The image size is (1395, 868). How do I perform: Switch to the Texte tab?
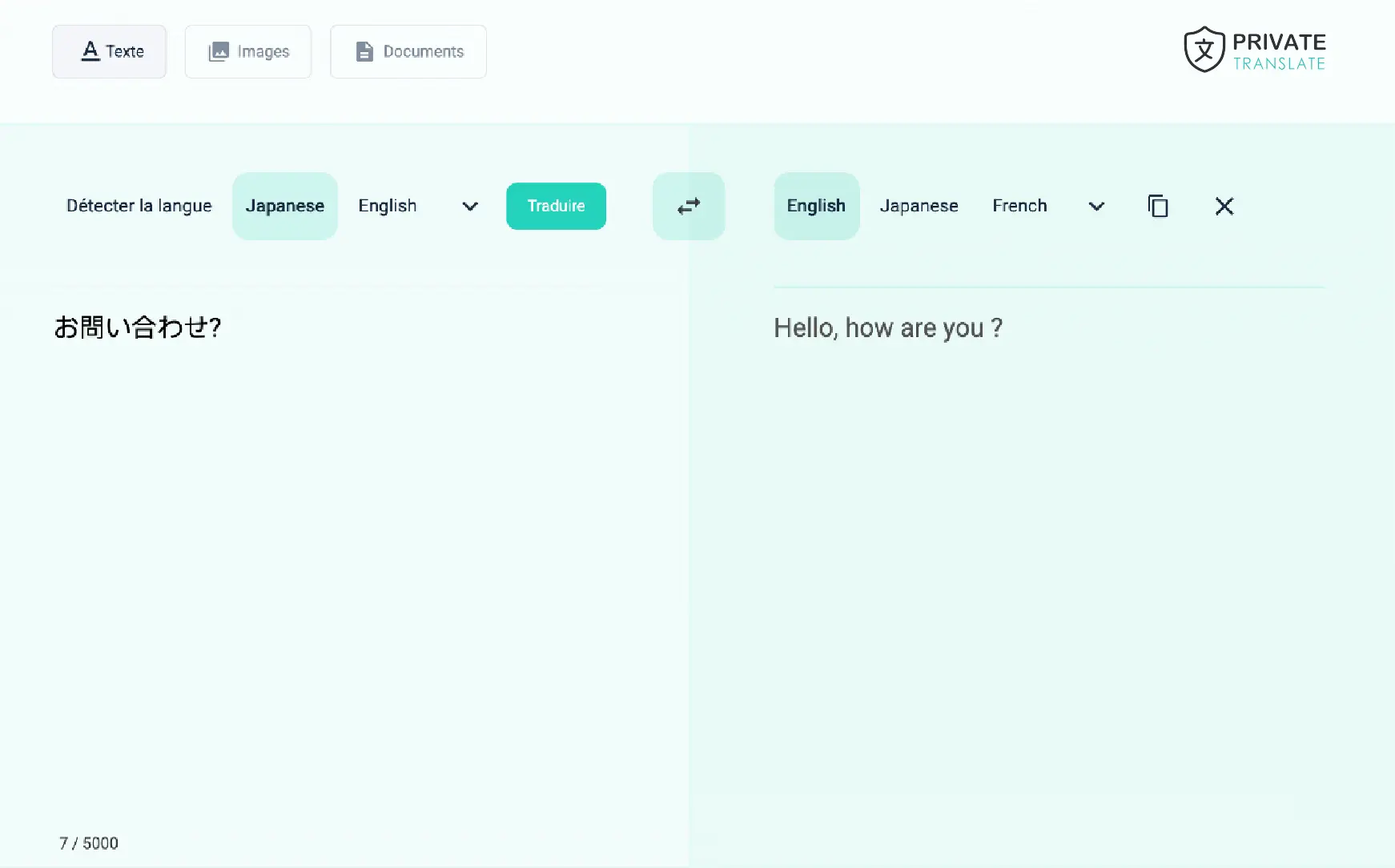(110, 51)
